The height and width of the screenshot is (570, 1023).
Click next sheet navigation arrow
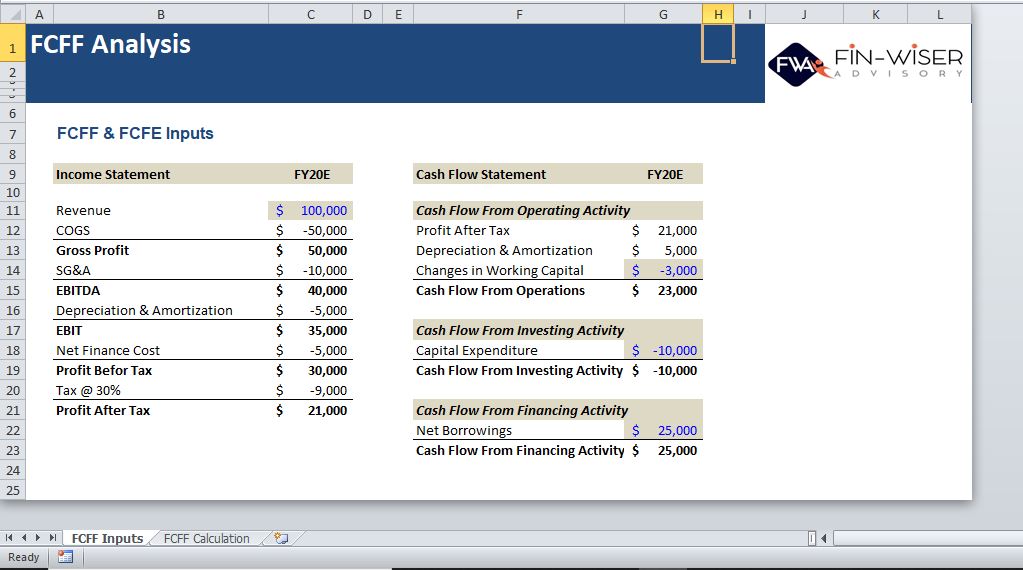38,537
